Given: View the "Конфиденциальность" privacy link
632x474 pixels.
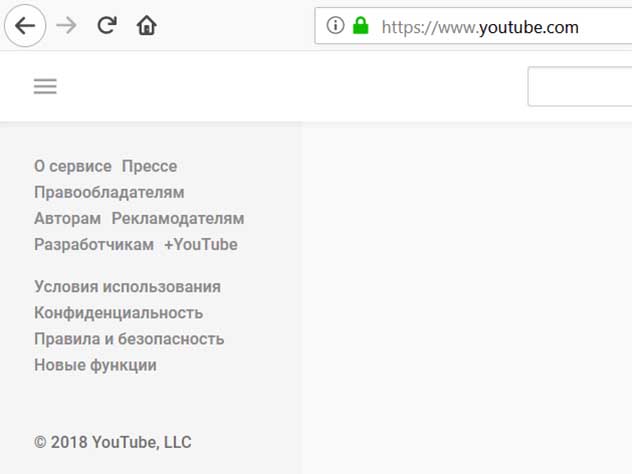Looking at the screenshot, I should 118,313.
